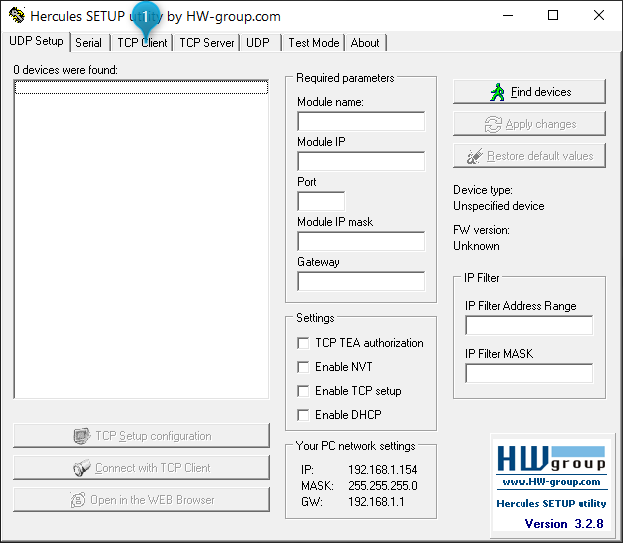The image size is (623, 543).
Task: Click the Hercules app icon in title bar
Action: [17, 15]
